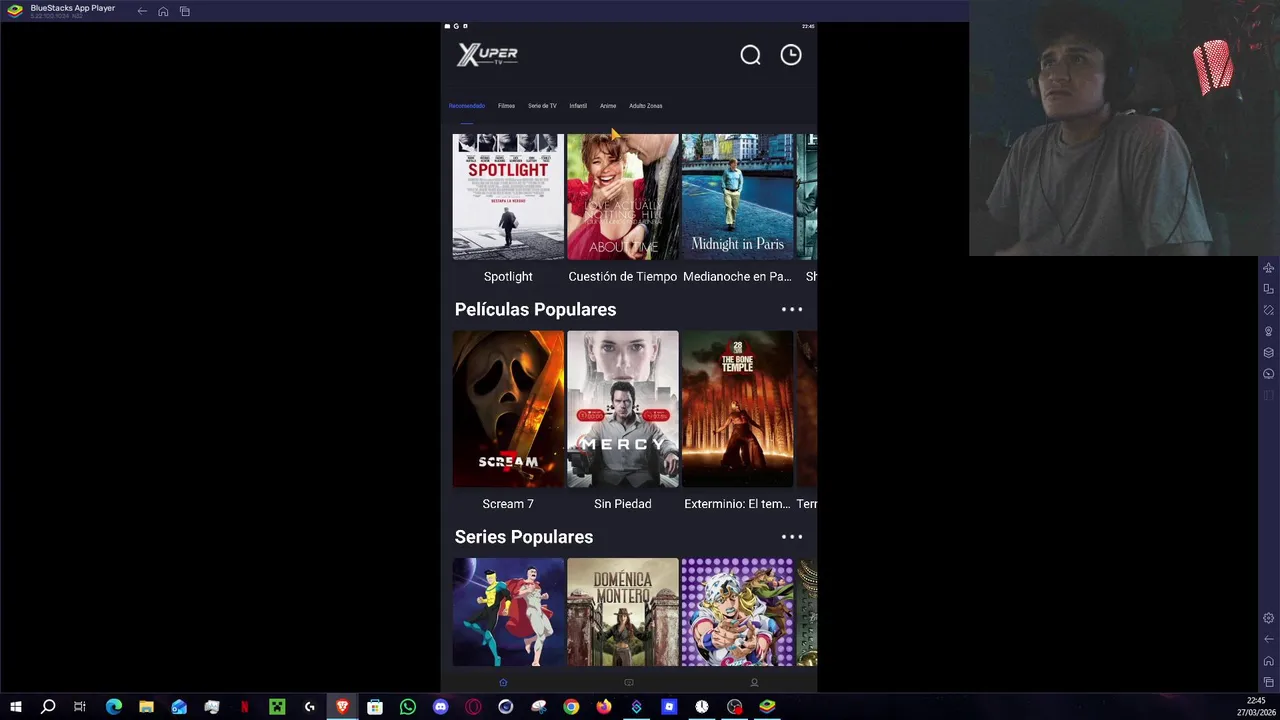Open Opera GX from the taskbar
1280x720 pixels.
473,707
